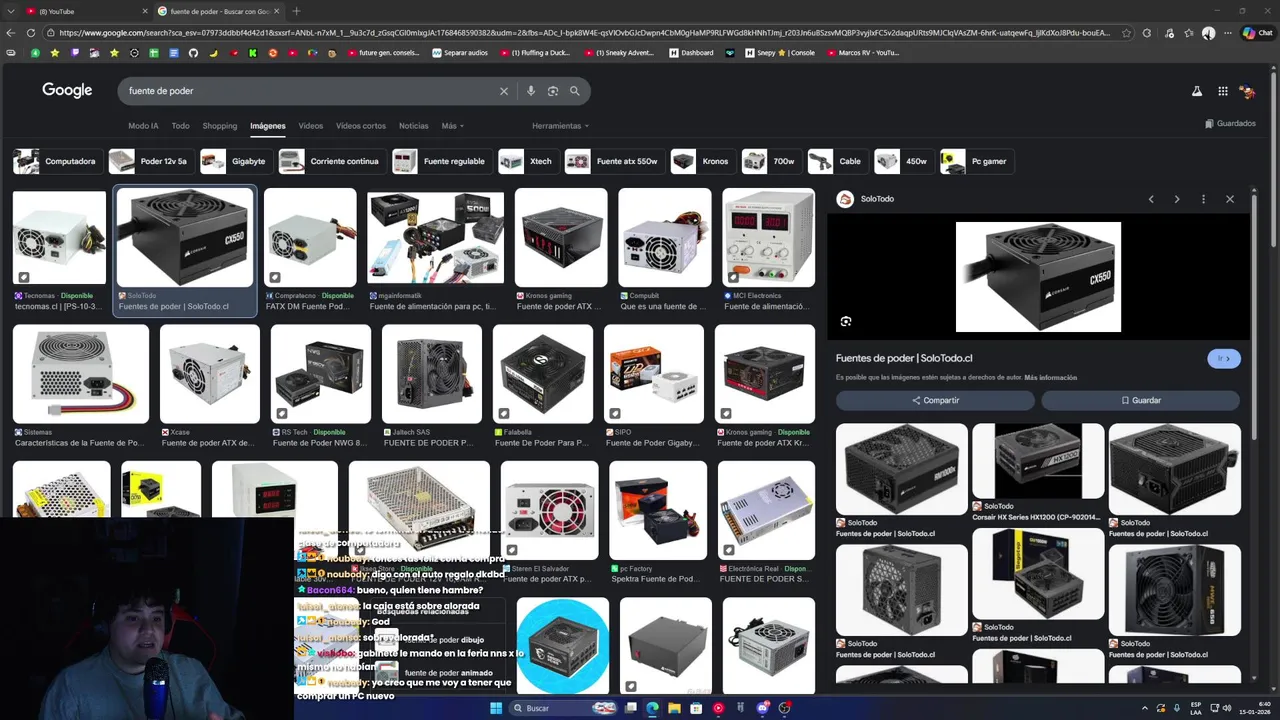Screen dimensions: 1280x720
Task: Open Discord from the taskbar
Action: (x=764, y=708)
